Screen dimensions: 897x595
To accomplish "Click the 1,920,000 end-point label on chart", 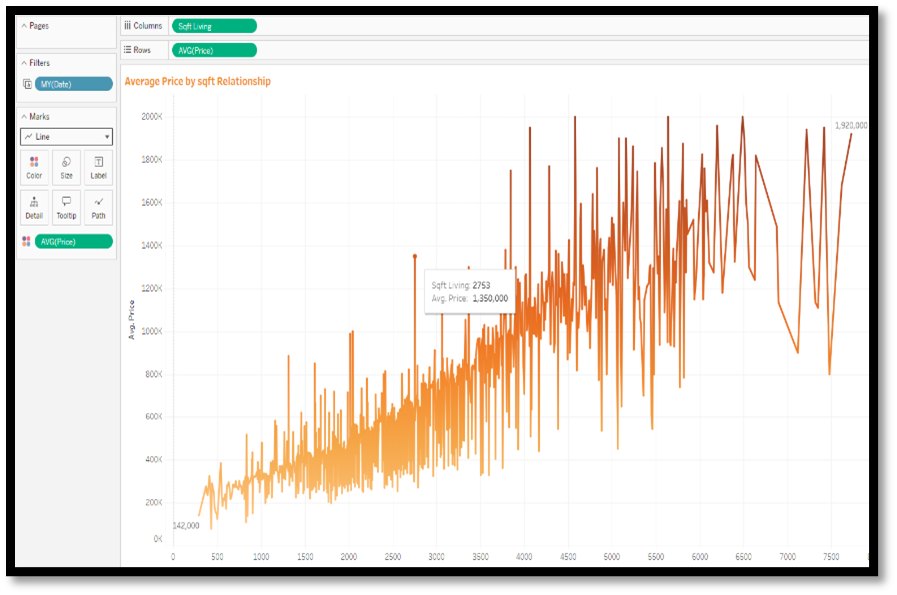I will point(850,126).
